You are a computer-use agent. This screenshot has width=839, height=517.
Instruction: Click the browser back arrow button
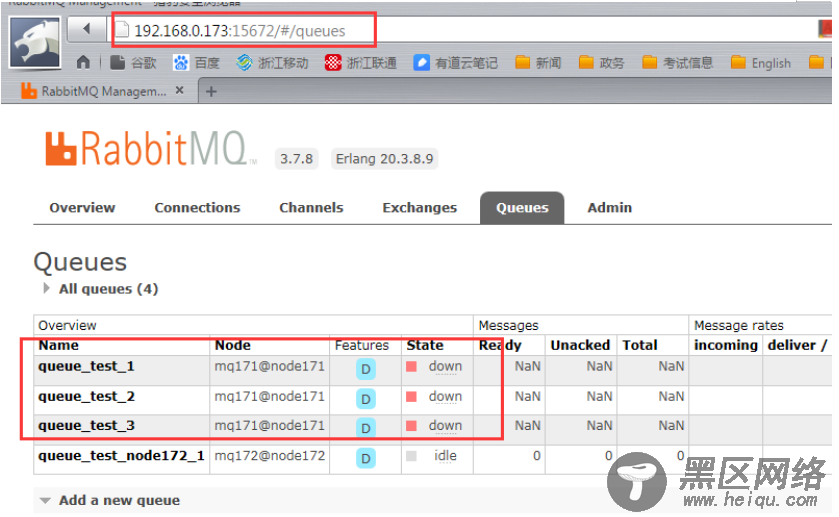[87, 29]
